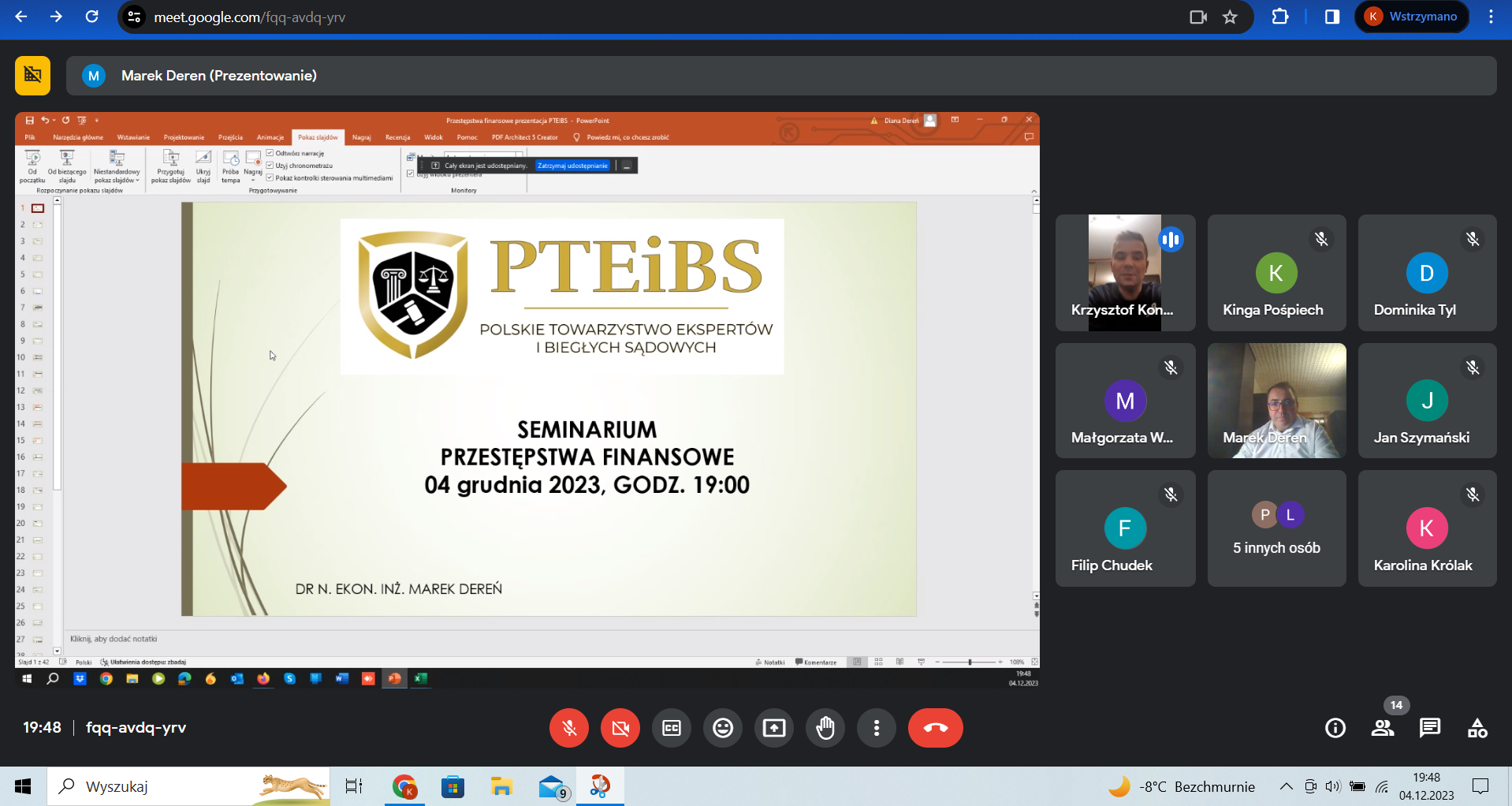
Task: Toggle the Użyj chronometrażu checkbox
Action: pyautogui.click(x=270, y=166)
